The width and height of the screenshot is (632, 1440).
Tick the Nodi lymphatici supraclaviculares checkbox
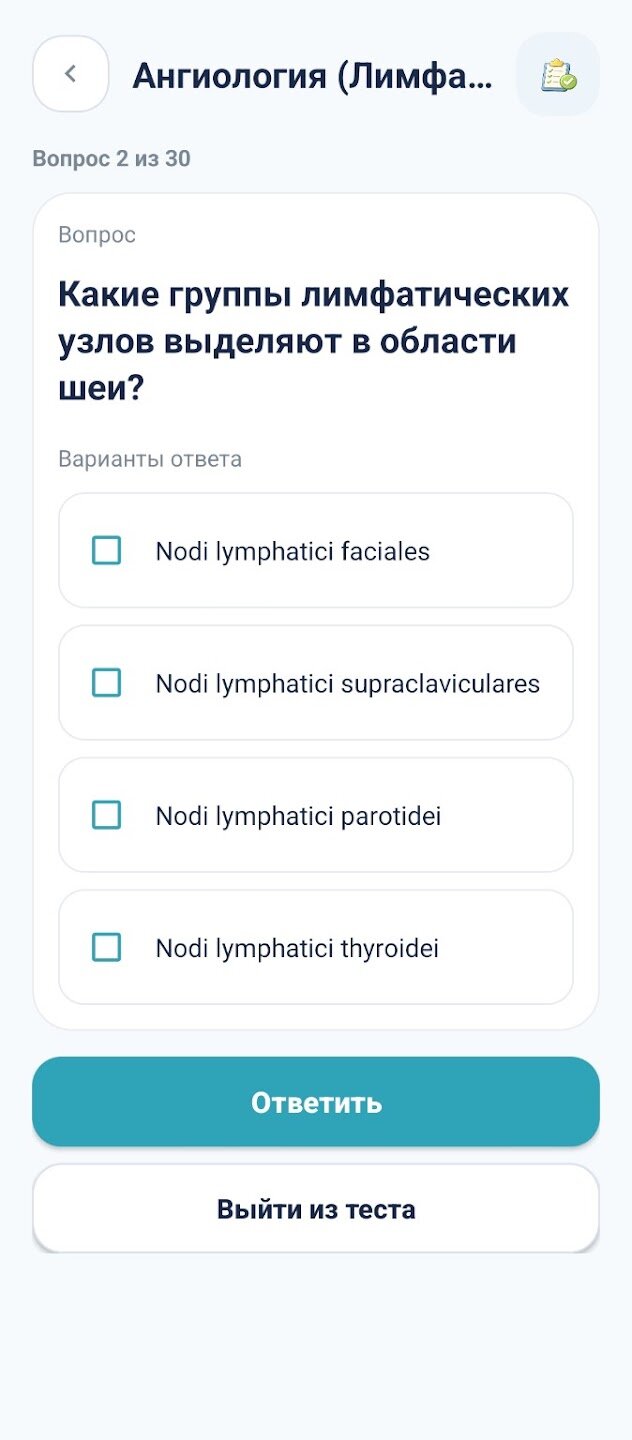pos(106,683)
